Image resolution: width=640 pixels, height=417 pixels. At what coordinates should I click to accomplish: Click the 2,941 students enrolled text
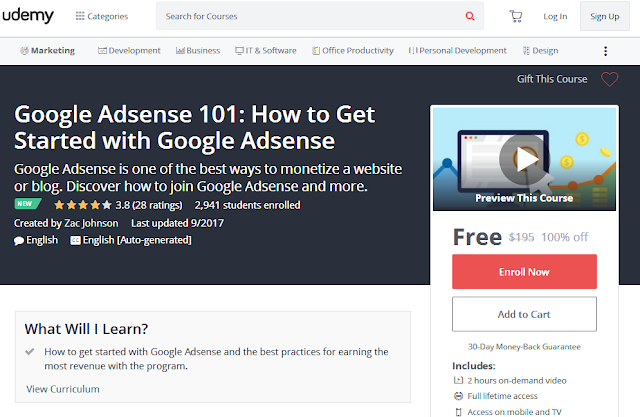tap(247, 205)
